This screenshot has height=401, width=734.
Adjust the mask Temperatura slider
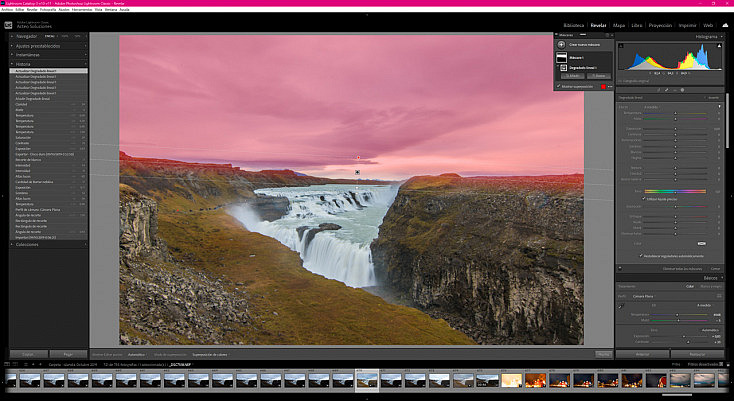[x=675, y=113]
